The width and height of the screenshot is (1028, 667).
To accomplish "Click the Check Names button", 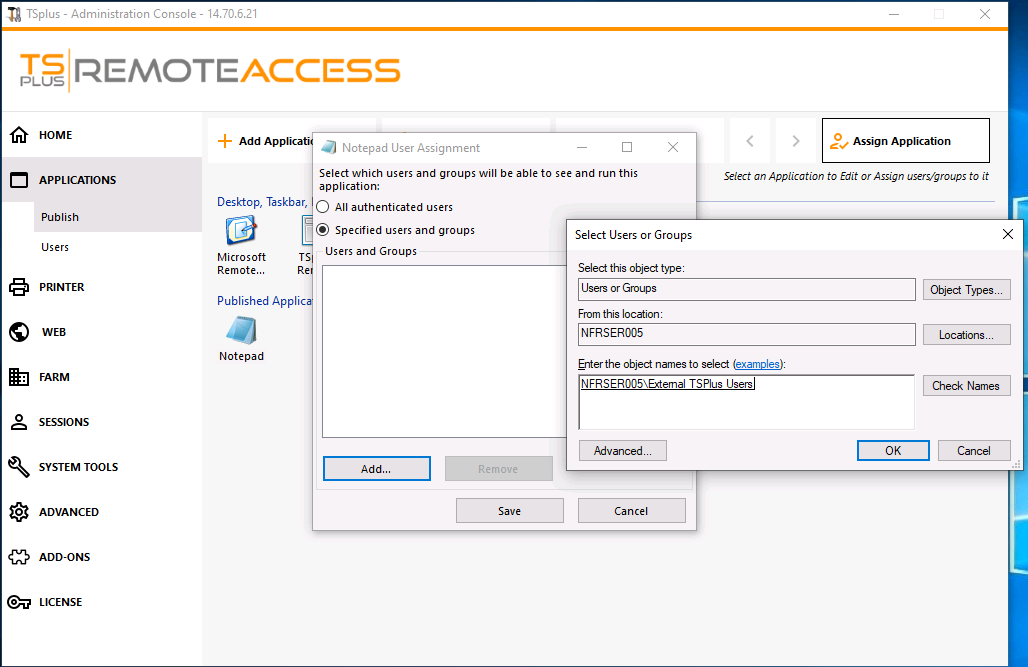I will 966,386.
